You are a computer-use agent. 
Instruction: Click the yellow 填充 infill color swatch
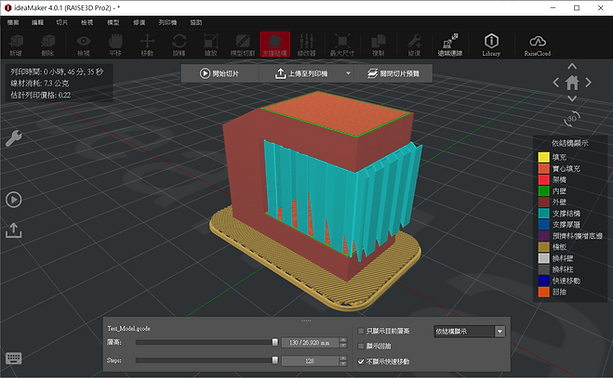[x=544, y=157]
